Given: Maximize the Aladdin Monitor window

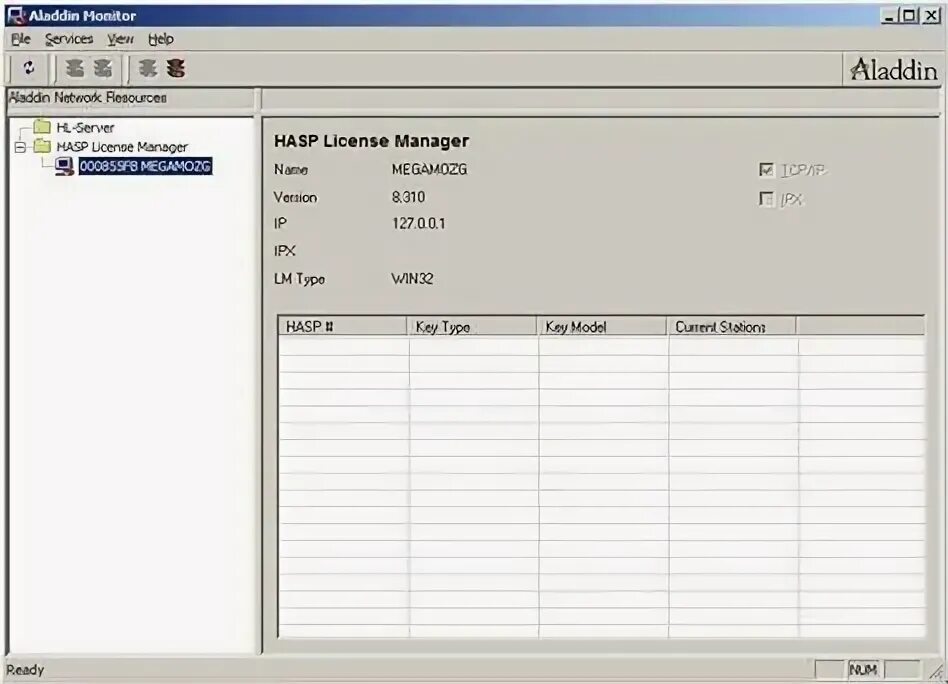Looking at the screenshot, I should pos(908,16).
